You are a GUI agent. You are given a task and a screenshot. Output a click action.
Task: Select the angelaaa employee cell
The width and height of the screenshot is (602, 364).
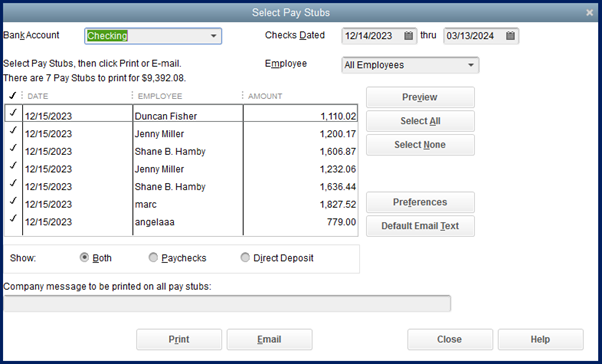coord(188,222)
